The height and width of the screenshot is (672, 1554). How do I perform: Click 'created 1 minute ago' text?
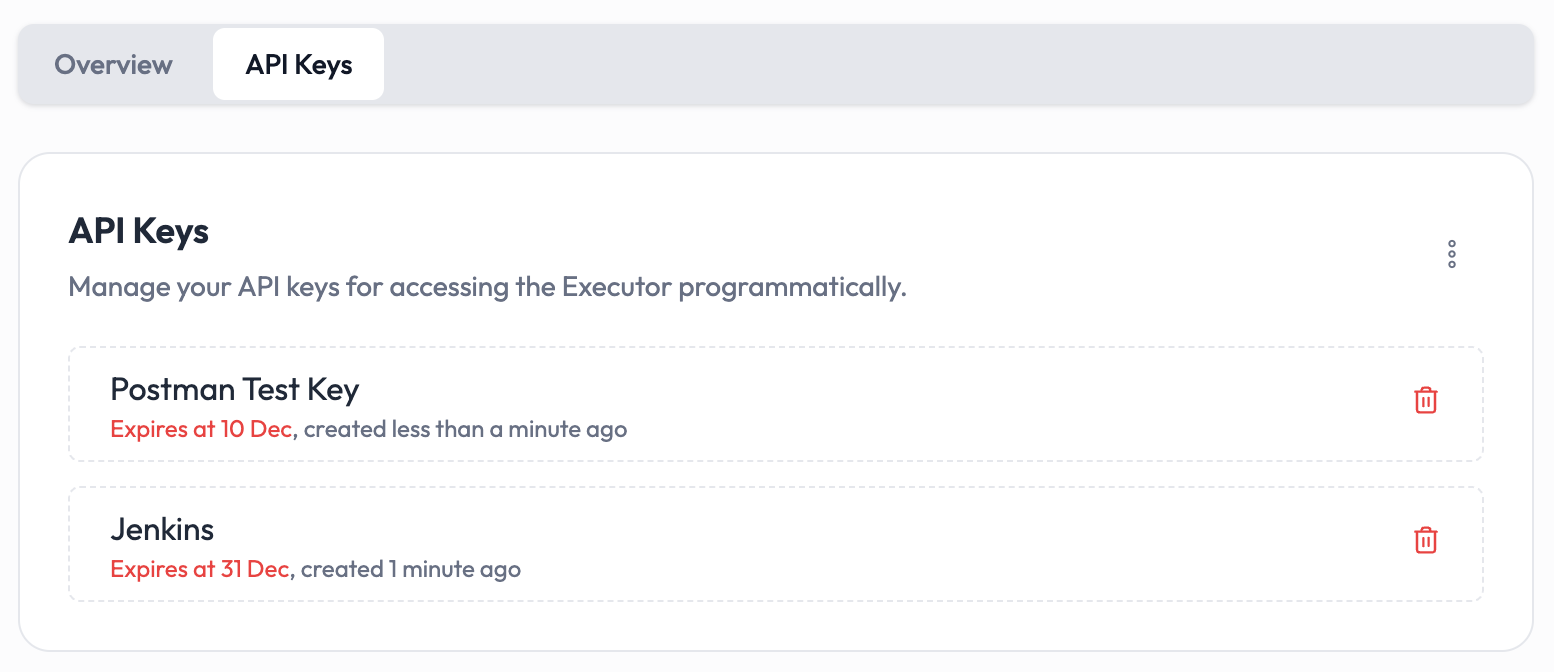pyautogui.click(x=411, y=570)
